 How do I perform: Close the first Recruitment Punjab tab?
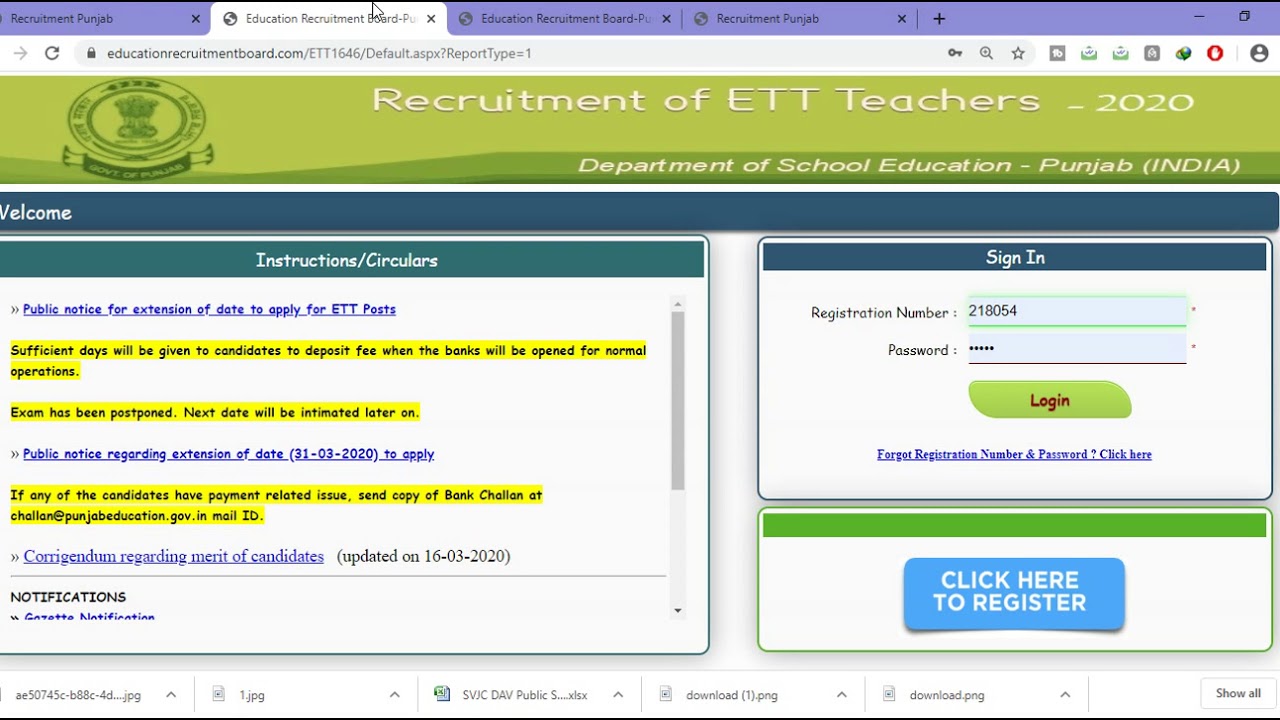(195, 18)
